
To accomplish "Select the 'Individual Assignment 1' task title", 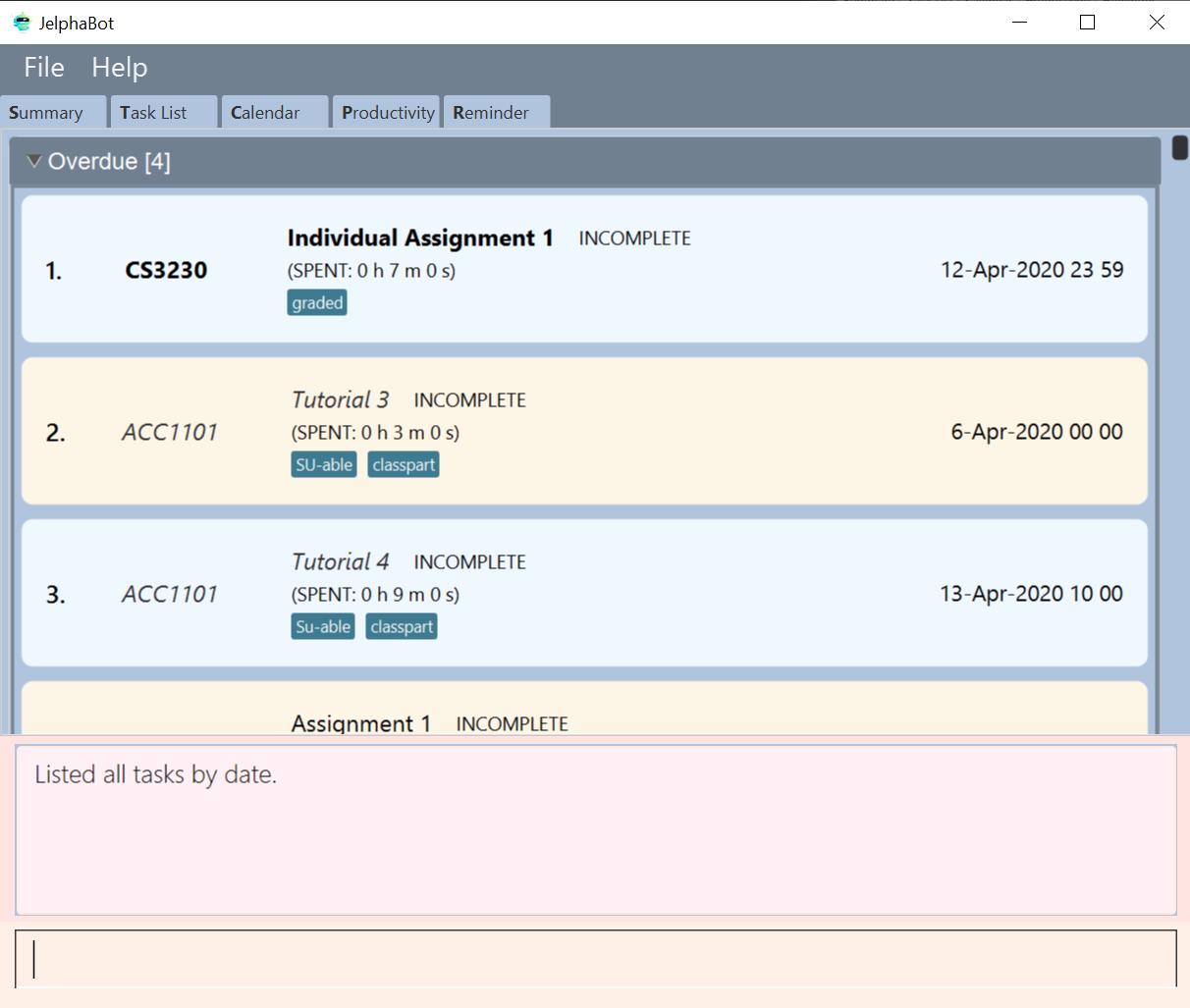I will coord(420,239).
